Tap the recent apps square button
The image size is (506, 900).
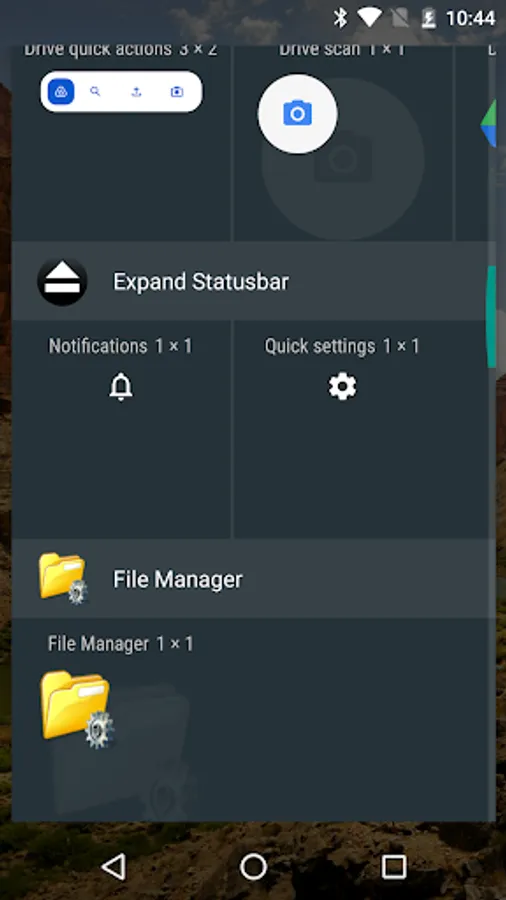394,867
